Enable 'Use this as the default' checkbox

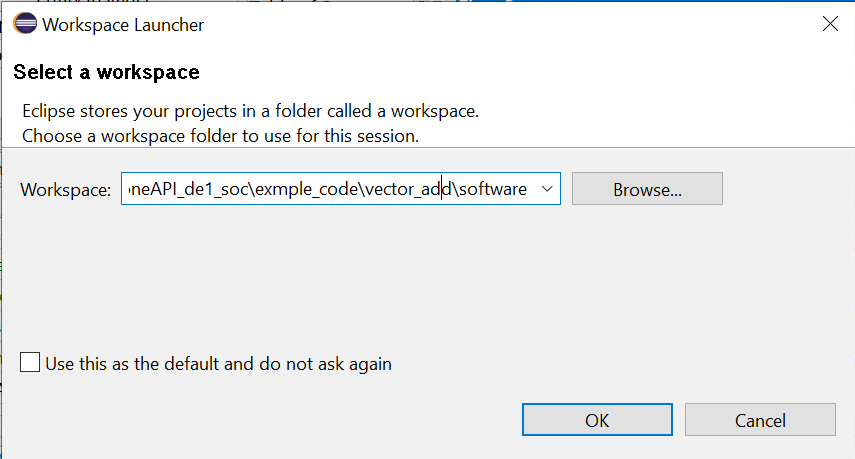pos(30,363)
